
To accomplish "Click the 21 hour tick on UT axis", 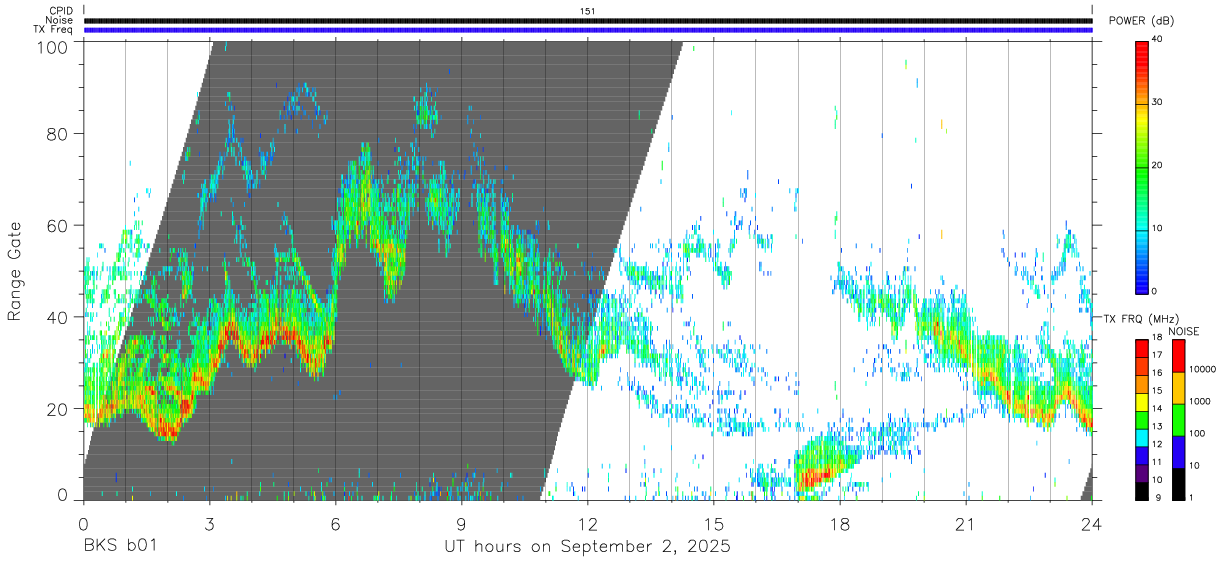I will (x=966, y=523).
